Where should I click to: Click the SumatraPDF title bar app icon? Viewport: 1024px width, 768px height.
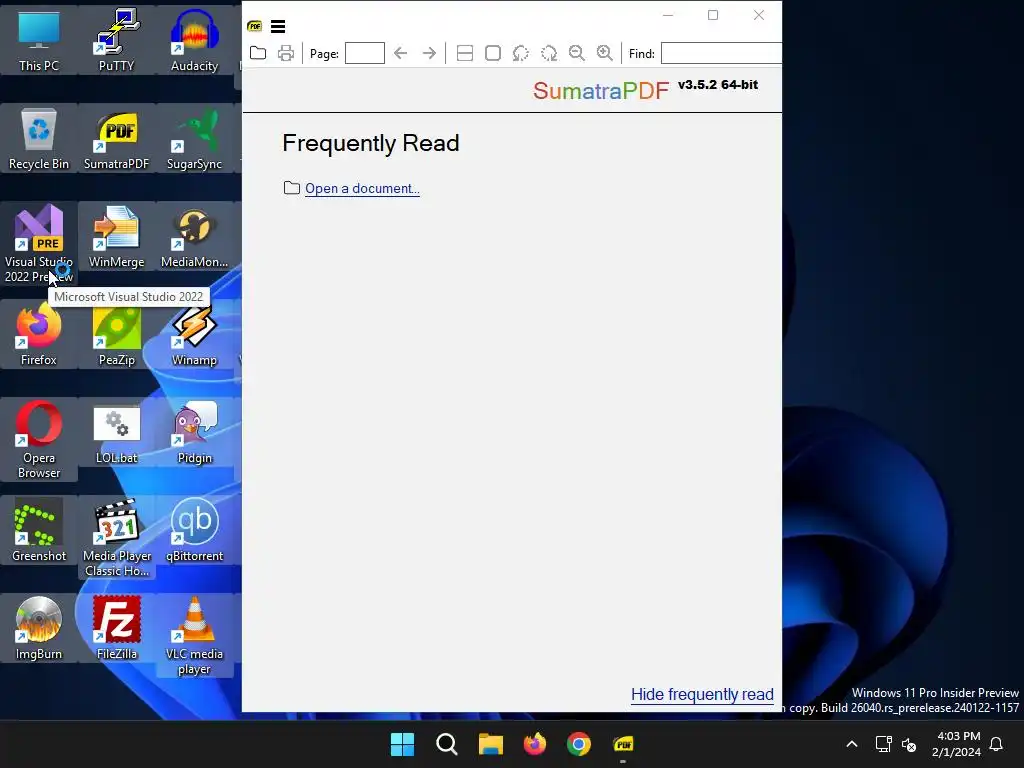pyautogui.click(x=255, y=26)
